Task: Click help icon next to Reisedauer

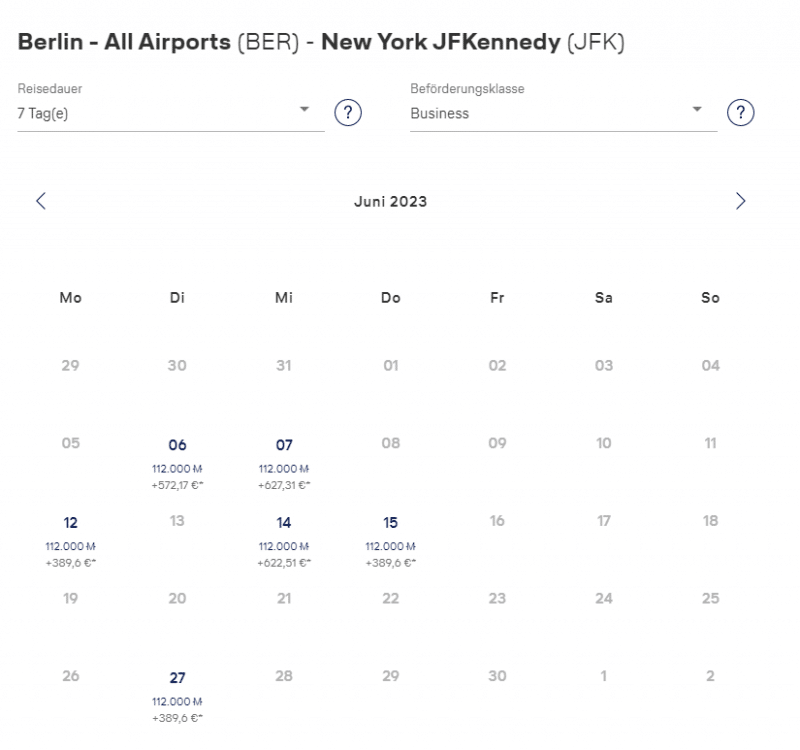Action: [x=346, y=112]
